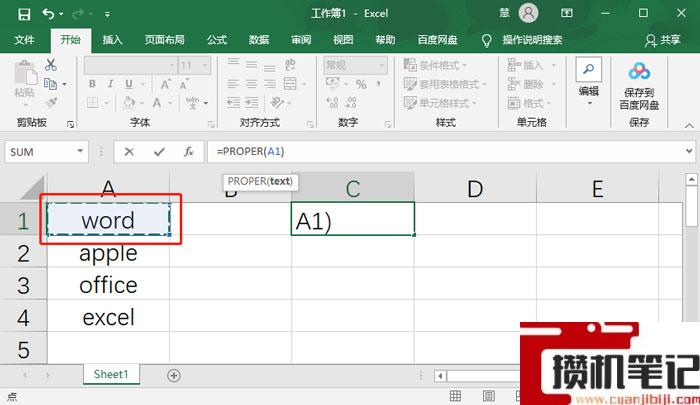Toggle Underline formatting

point(129,84)
